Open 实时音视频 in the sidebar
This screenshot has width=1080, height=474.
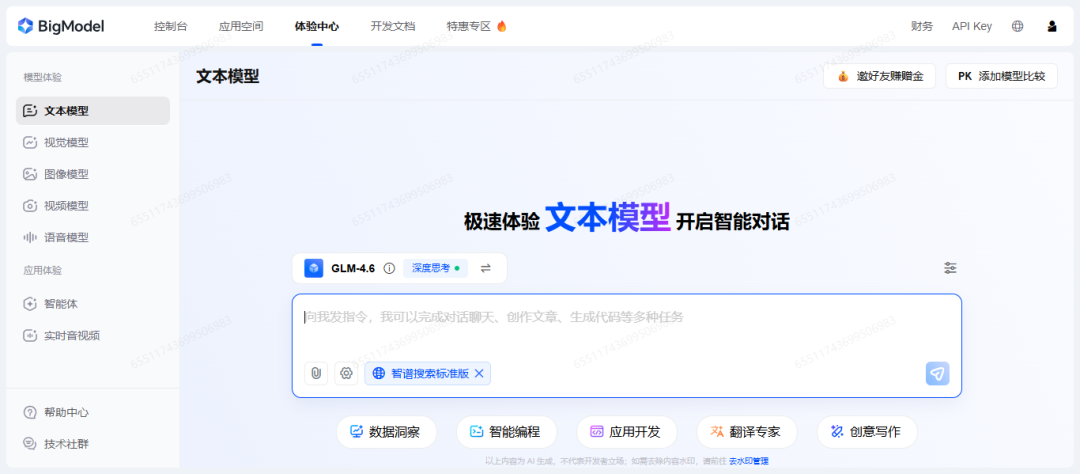pos(93,336)
